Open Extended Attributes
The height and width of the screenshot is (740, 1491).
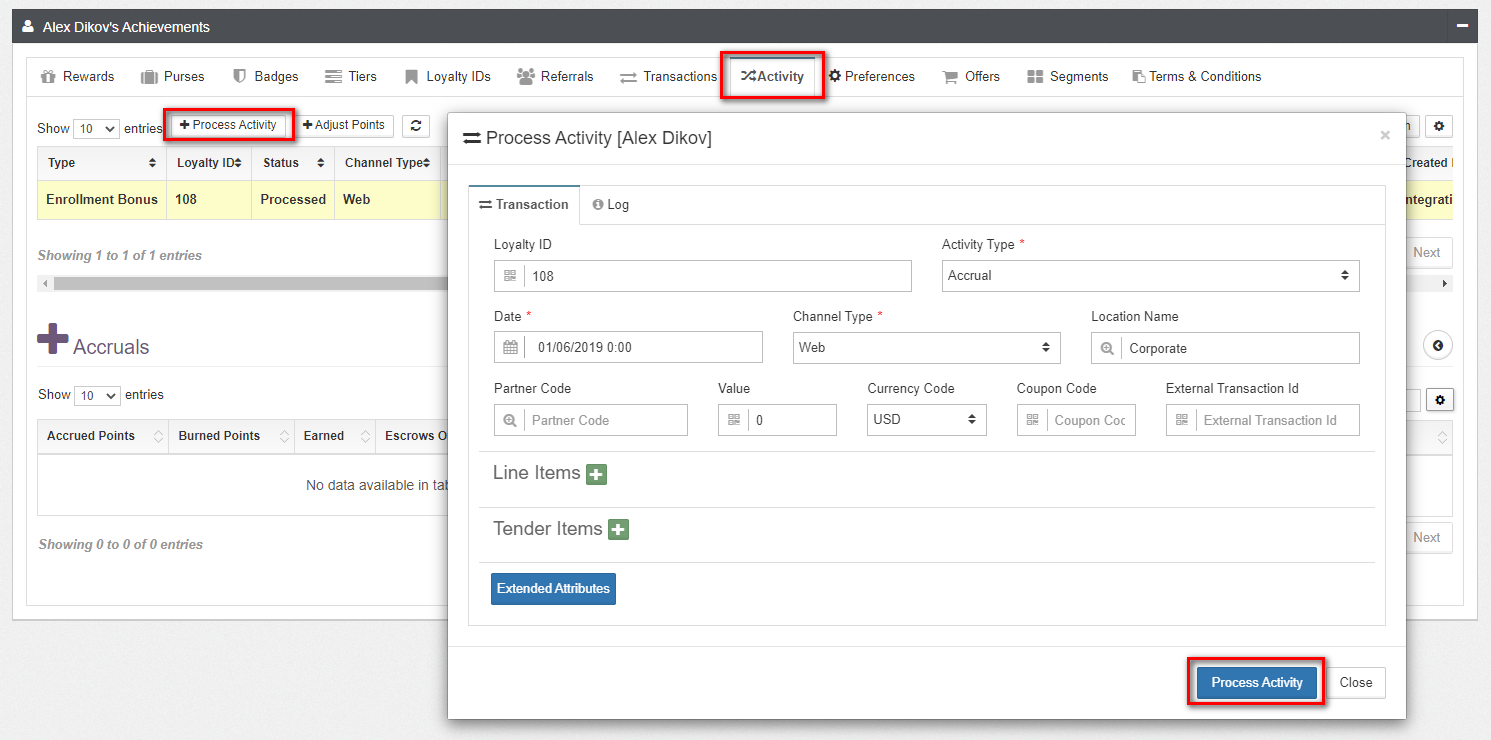553,589
